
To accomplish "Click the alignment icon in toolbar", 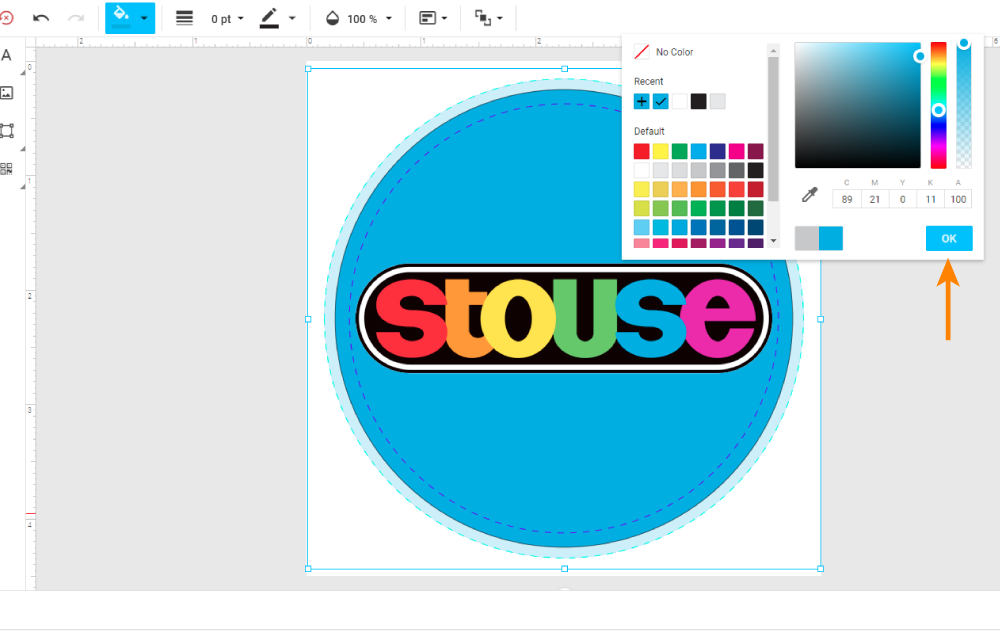I will [427, 18].
